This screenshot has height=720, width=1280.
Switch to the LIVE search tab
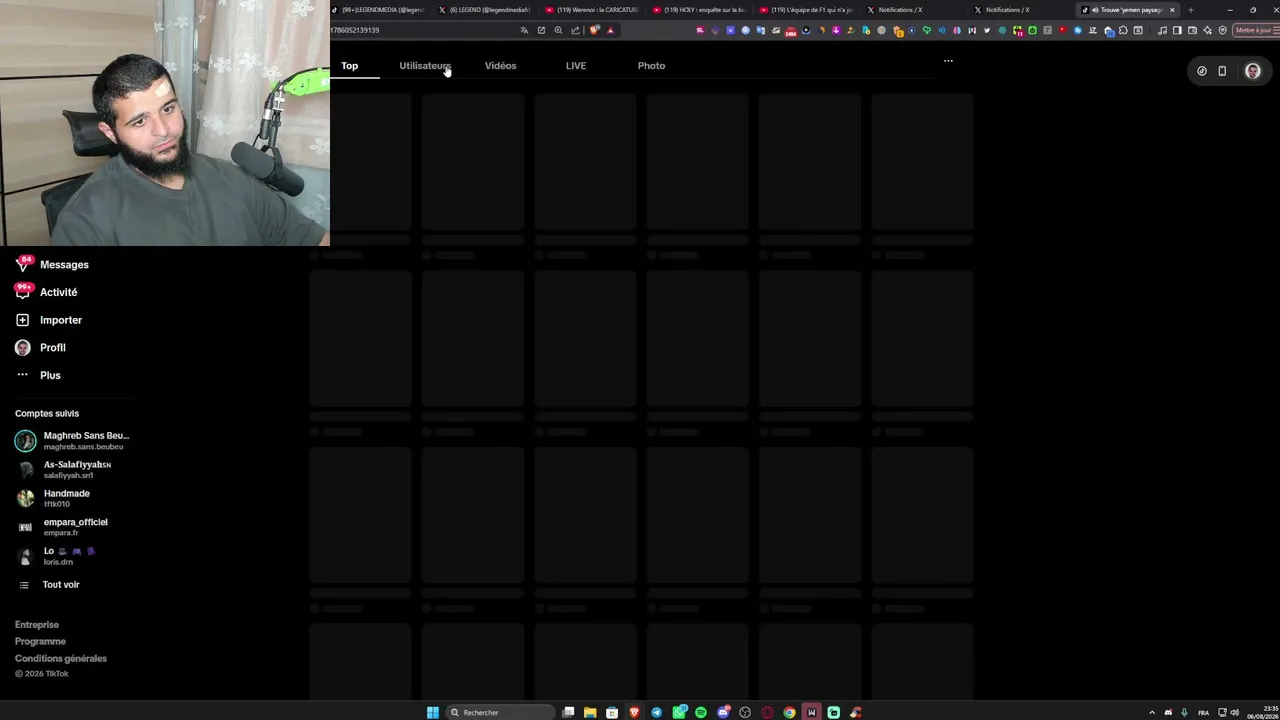coord(576,66)
